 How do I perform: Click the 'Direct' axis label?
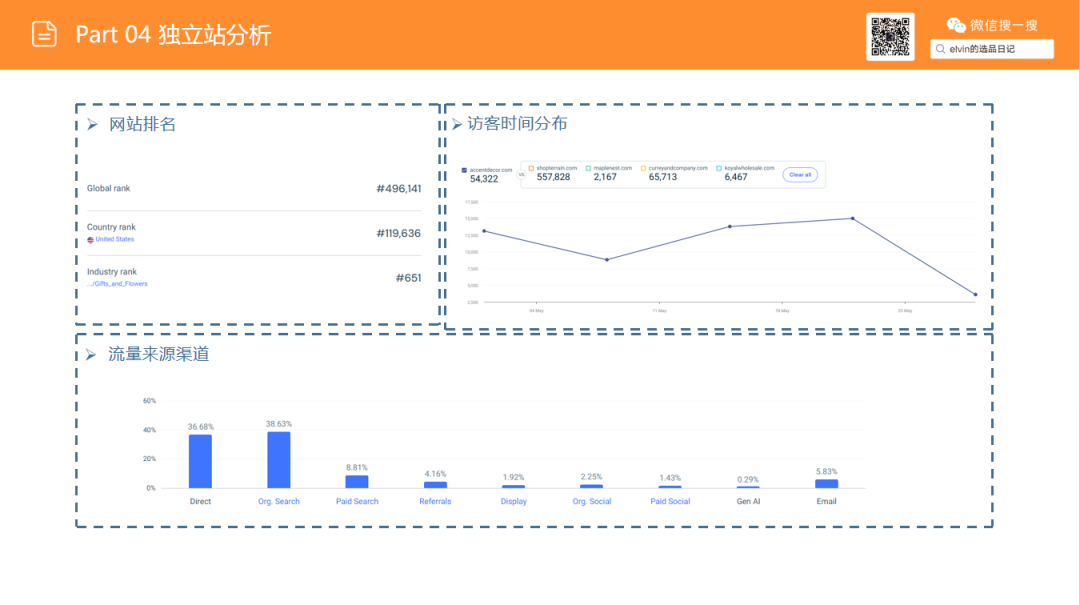(x=200, y=502)
